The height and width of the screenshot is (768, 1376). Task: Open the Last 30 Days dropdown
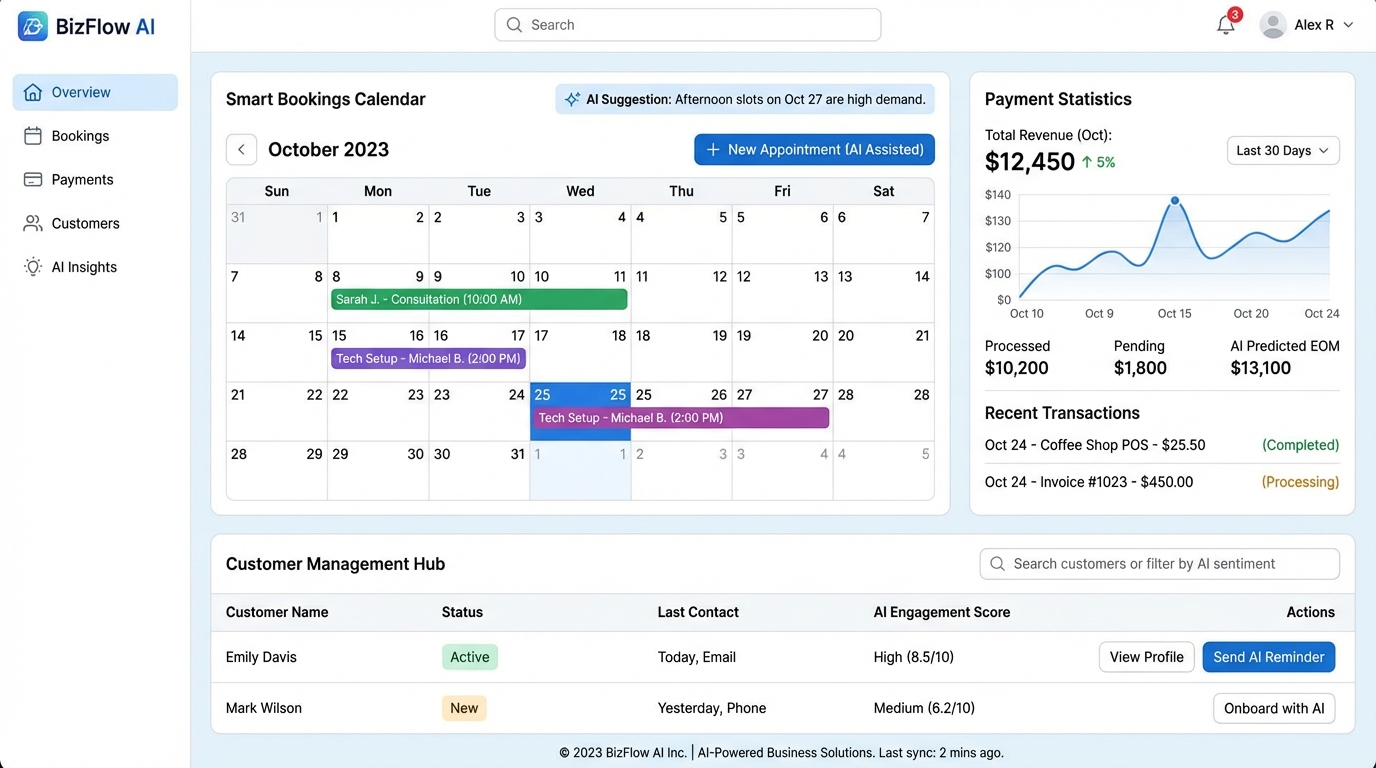1283,150
